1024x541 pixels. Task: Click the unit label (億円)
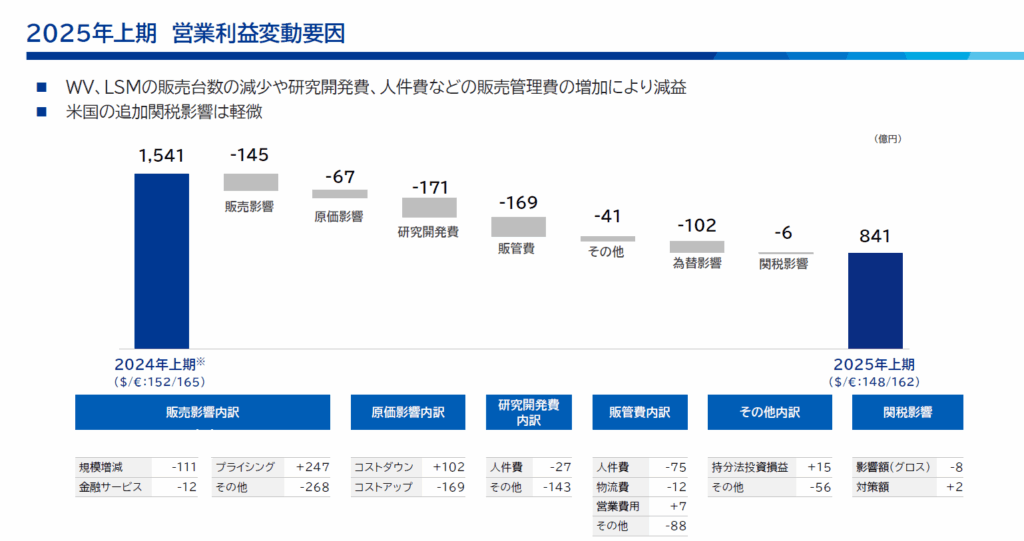click(888, 139)
